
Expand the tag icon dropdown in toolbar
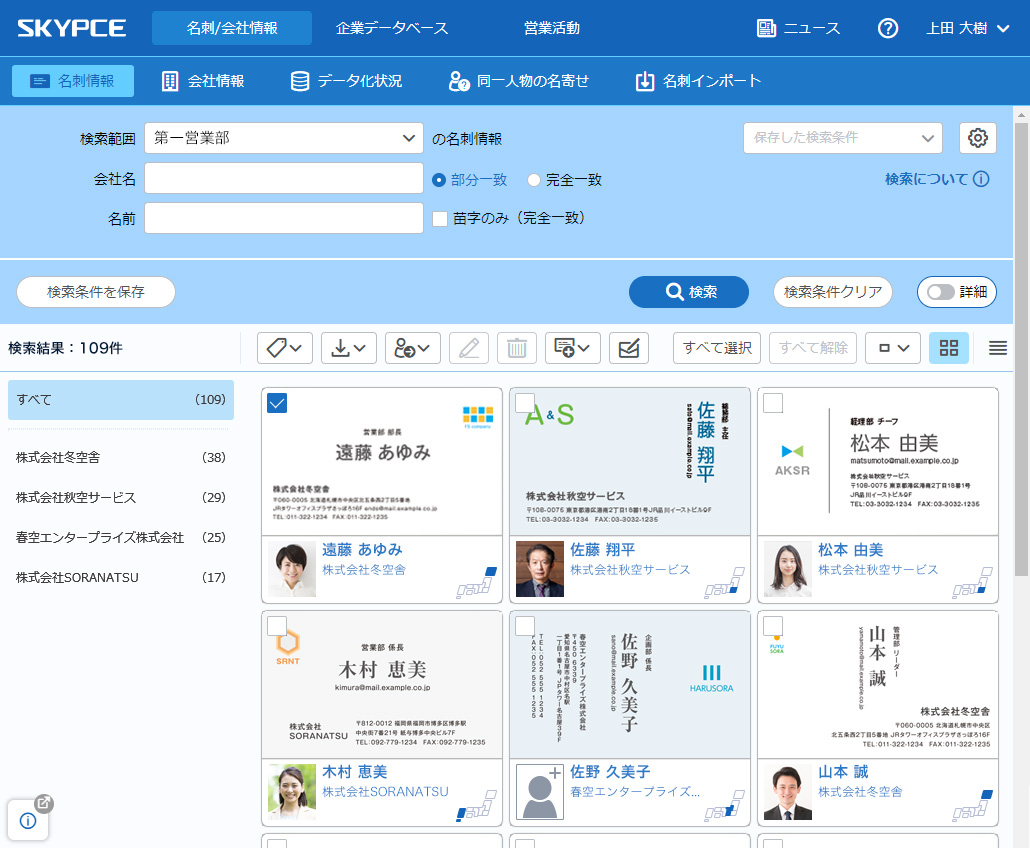285,348
